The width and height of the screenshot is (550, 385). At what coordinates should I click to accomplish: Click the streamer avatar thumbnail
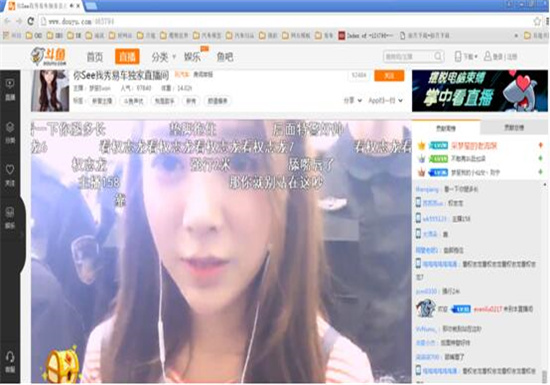[50, 91]
